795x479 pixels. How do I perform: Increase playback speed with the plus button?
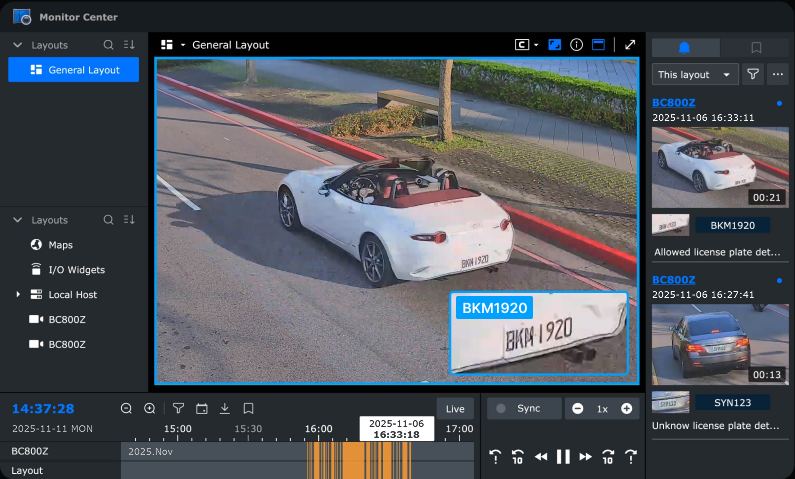[x=626, y=409]
